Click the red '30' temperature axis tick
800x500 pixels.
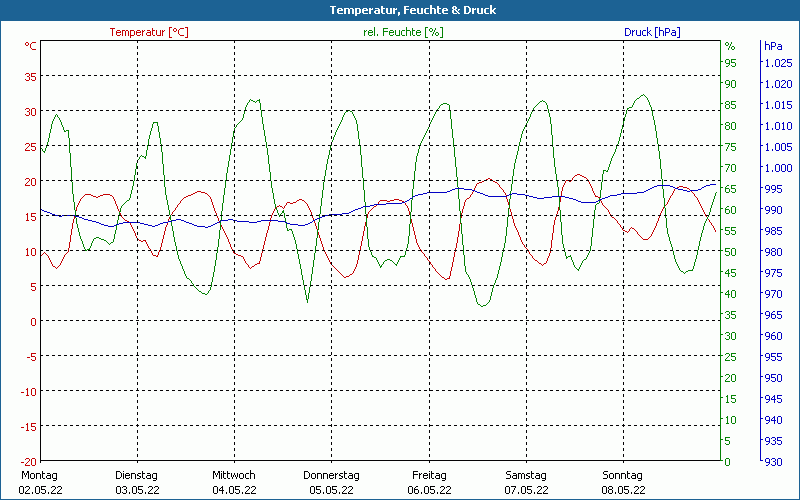pos(31,112)
